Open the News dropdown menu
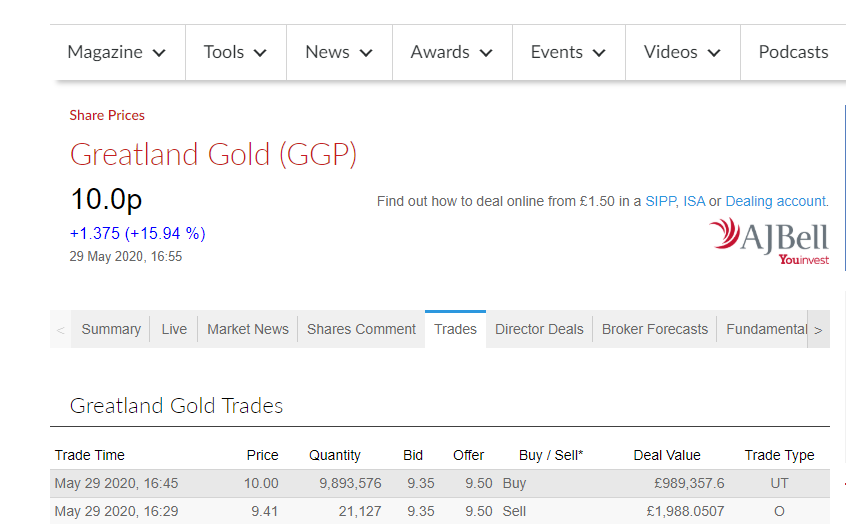 [339, 52]
